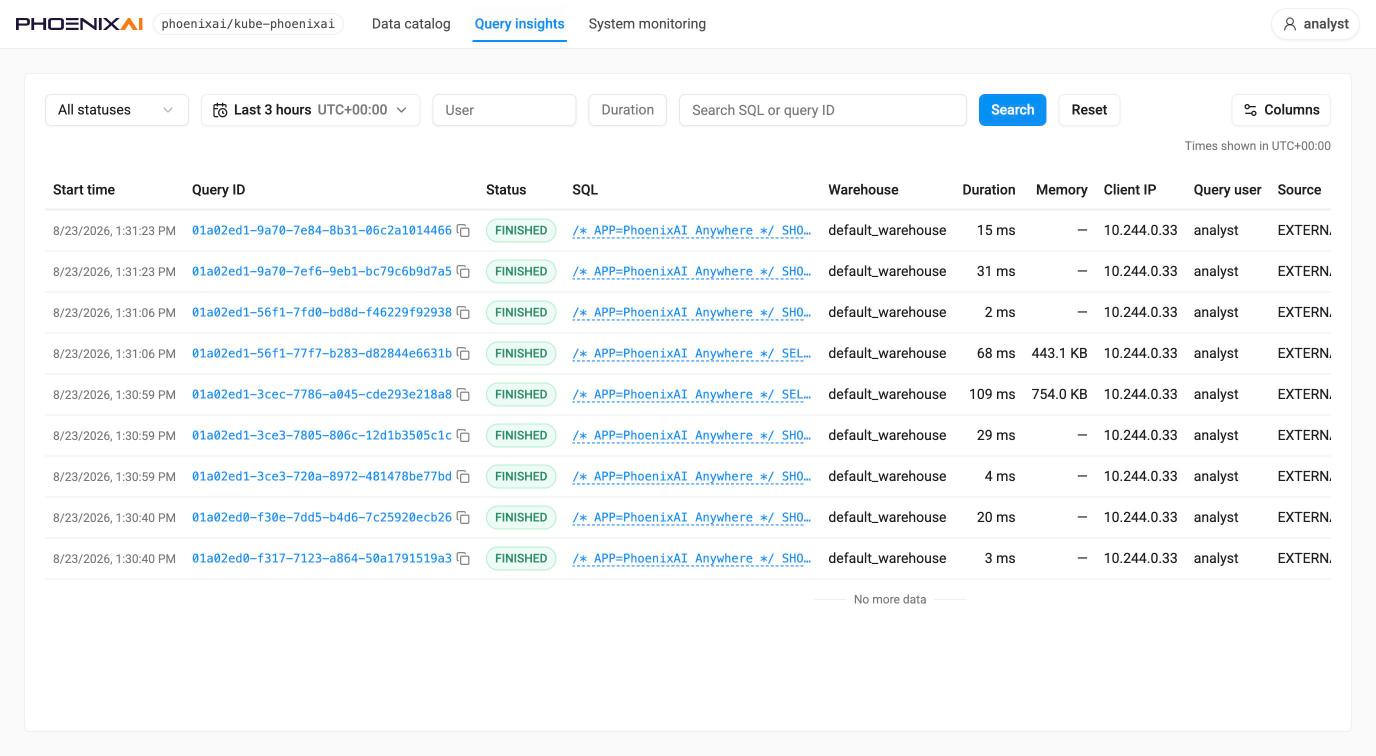Click the SQL column header

tap(585, 190)
